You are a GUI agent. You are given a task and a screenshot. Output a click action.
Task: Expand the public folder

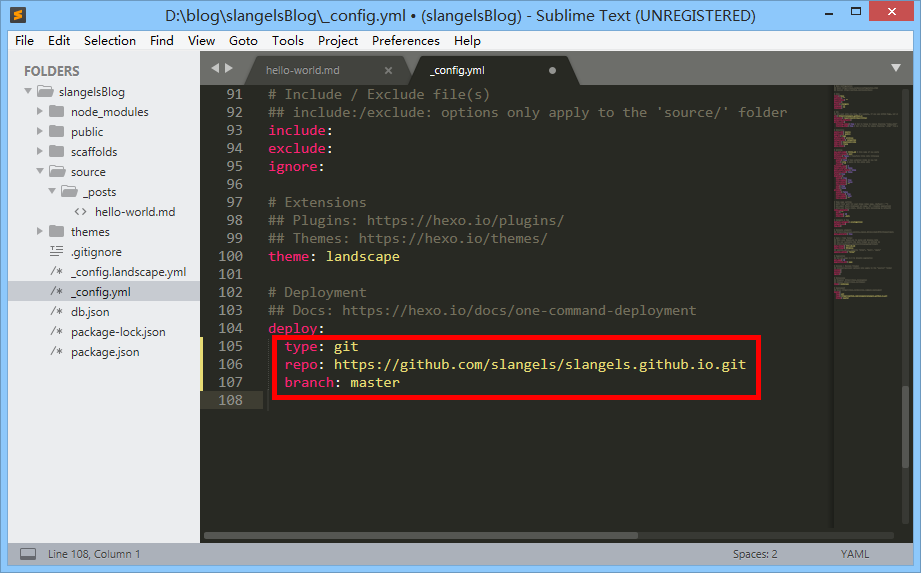point(39,131)
